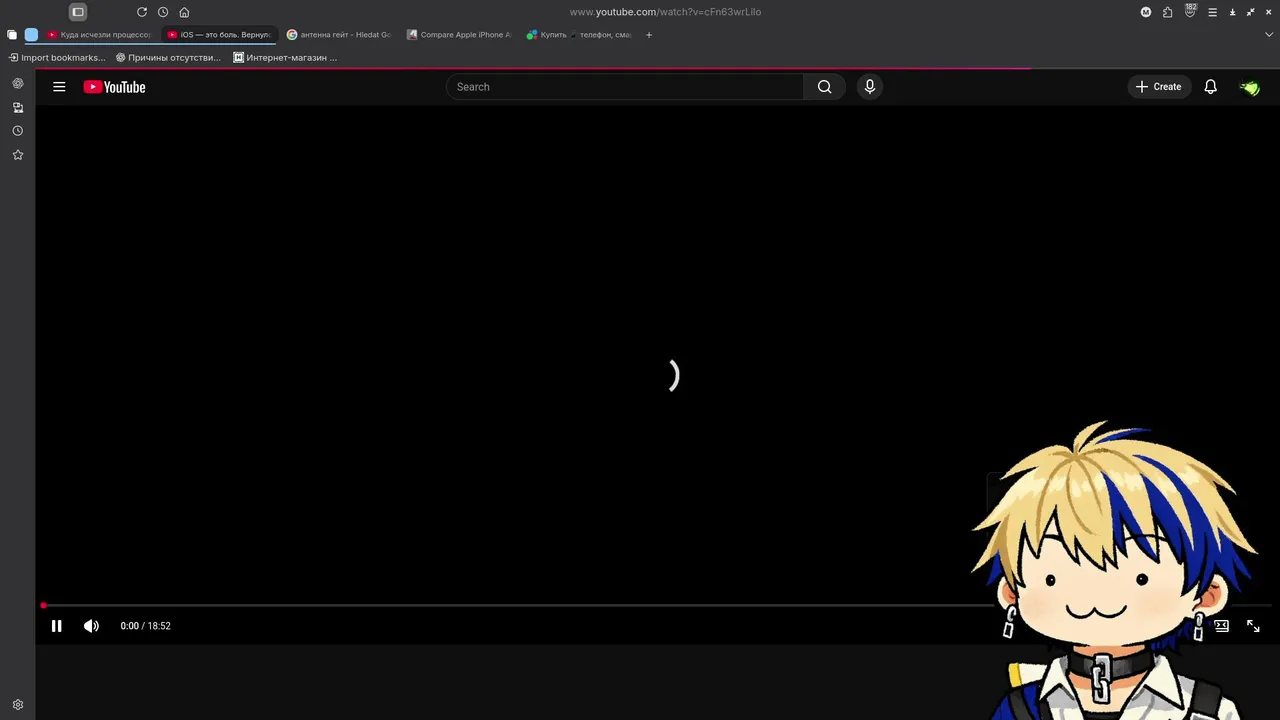Screen dimensions: 1280x720
Task: Open the browser downloads icon
Action: [1232, 12]
